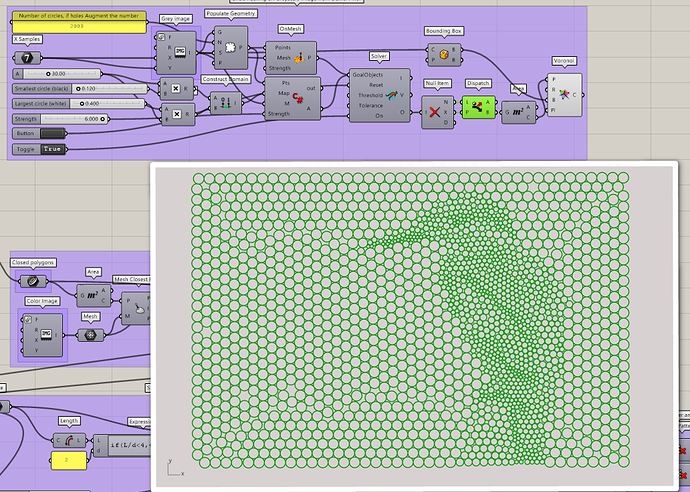Click the A slider set to 30.00
This screenshot has height=492, width=690.
tap(57, 73)
